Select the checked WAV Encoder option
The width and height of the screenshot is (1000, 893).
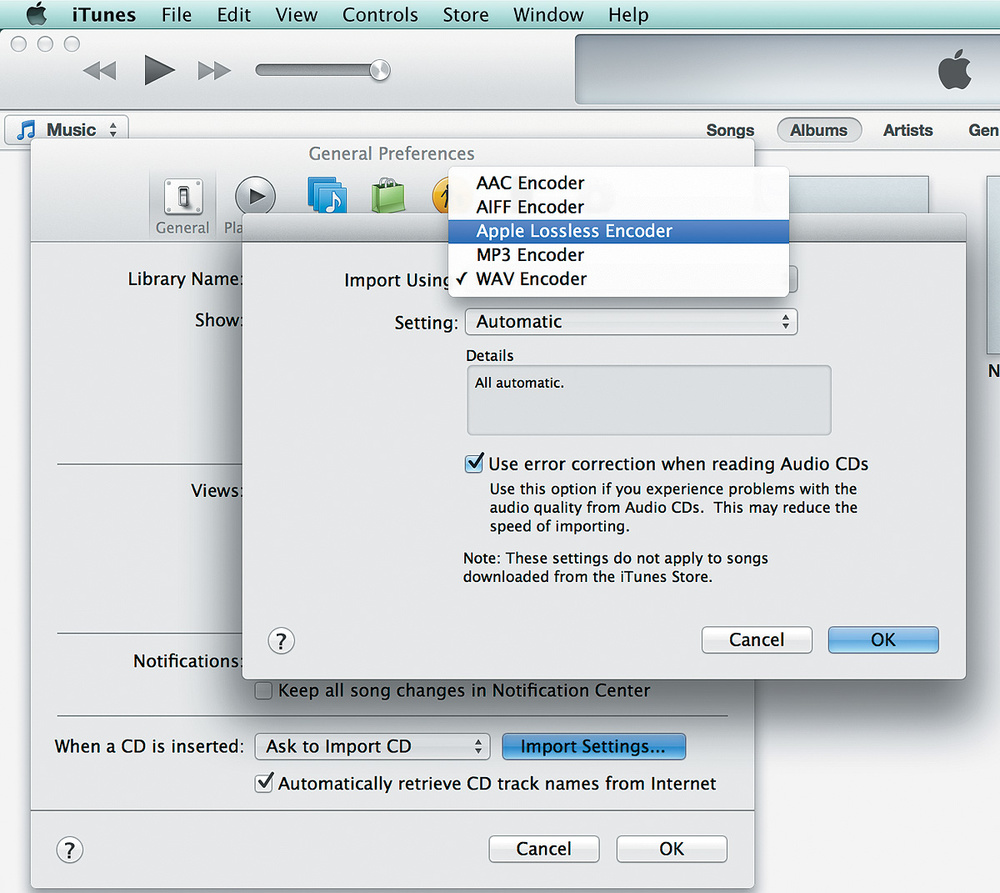(x=619, y=279)
